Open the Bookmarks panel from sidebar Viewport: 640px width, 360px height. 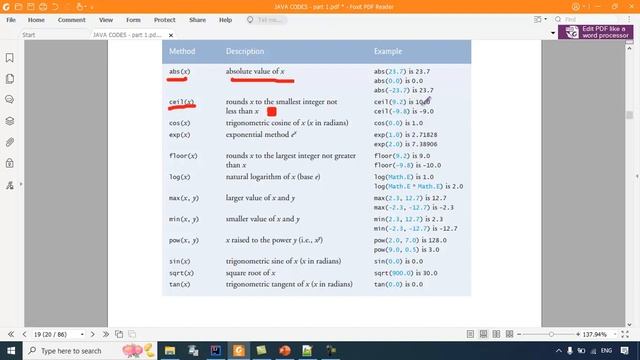[9, 58]
